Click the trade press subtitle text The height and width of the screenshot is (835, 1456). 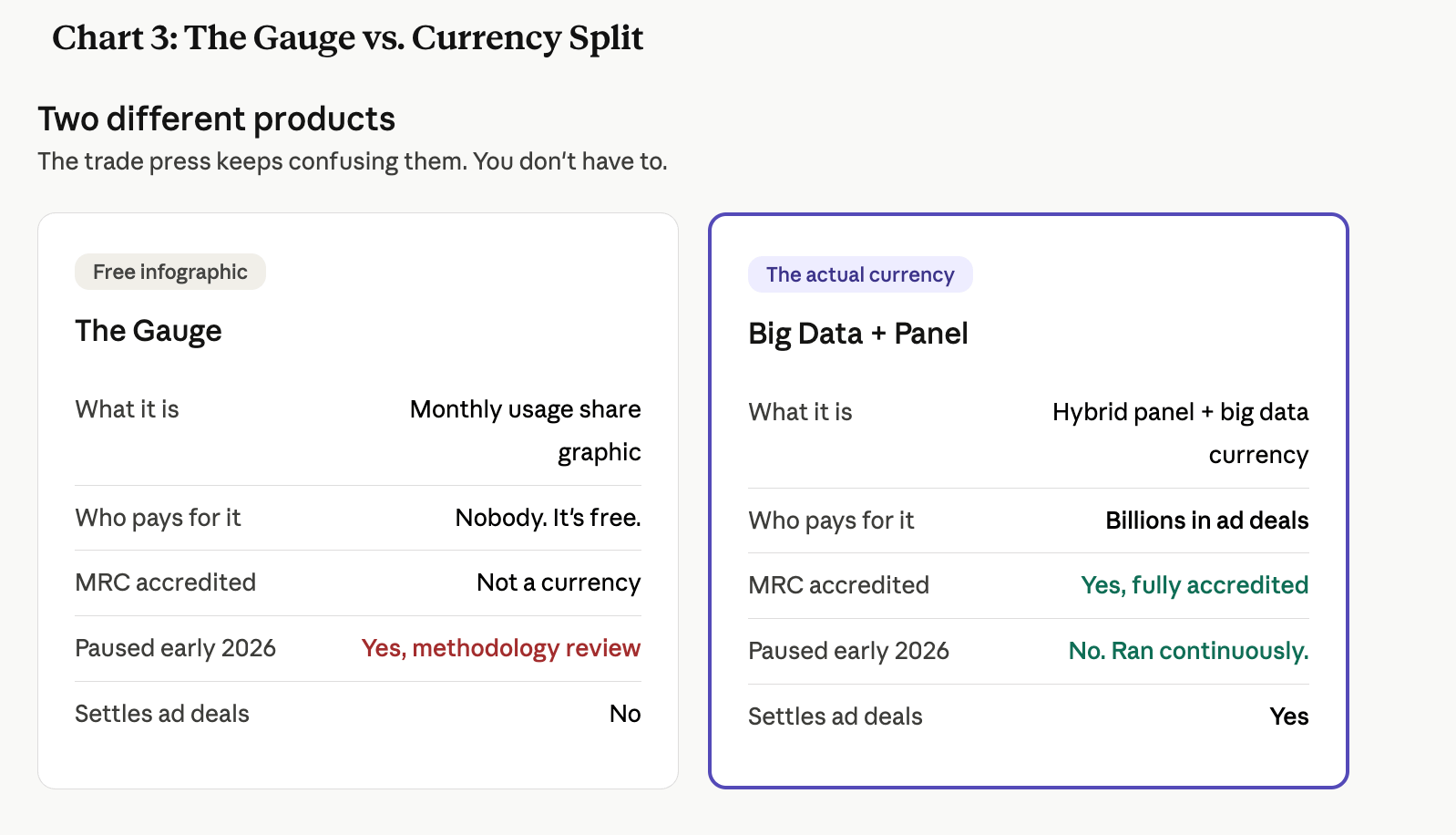[x=352, y=161]
